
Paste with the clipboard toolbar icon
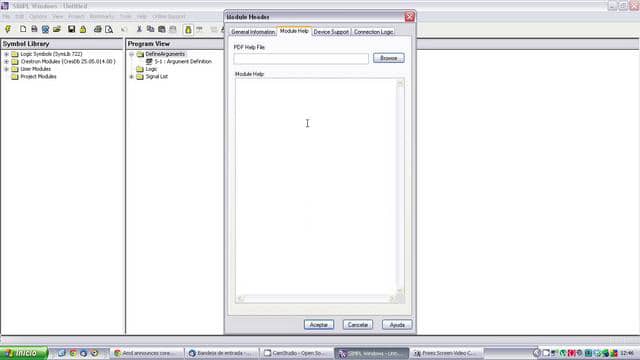pos(162,29)
